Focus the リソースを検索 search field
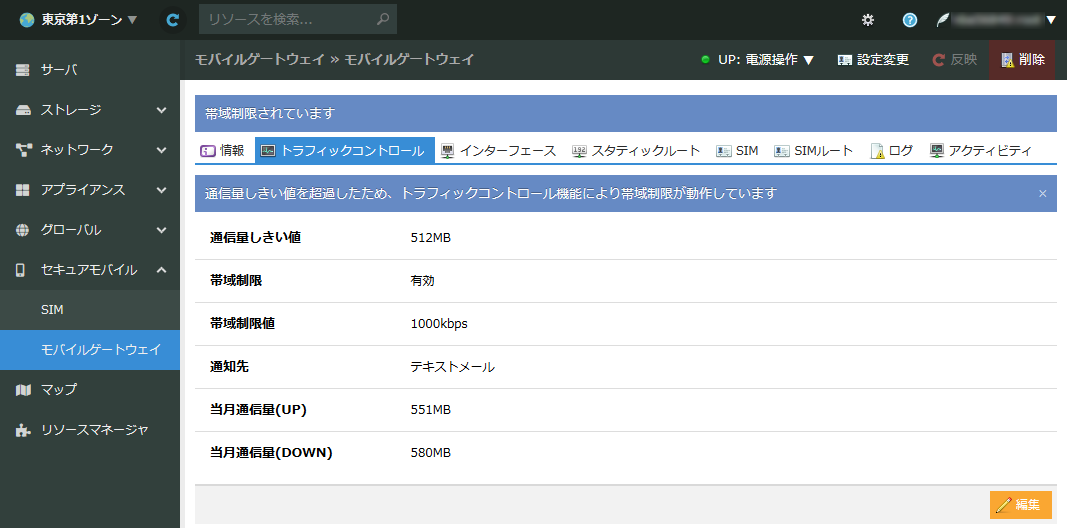 click(297, 20)
